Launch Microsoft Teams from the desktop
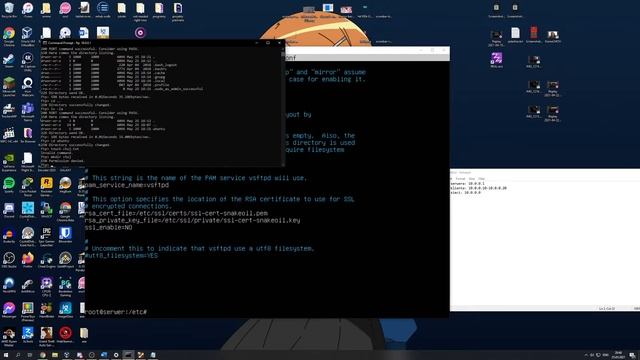The height and width of the screenshot is (360, 640). (27, 111)
